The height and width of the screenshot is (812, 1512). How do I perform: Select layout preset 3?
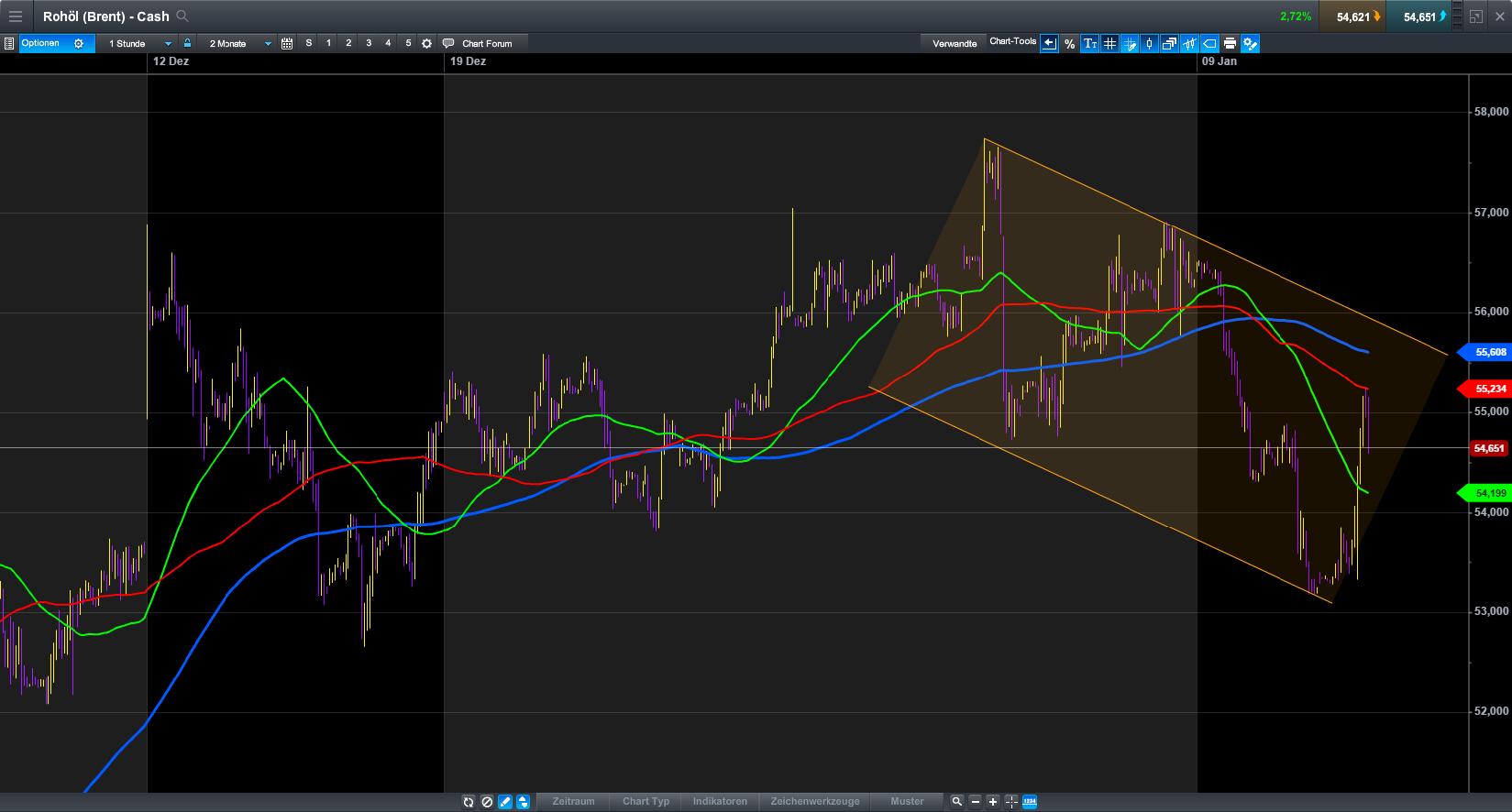(x=369, y=43)
